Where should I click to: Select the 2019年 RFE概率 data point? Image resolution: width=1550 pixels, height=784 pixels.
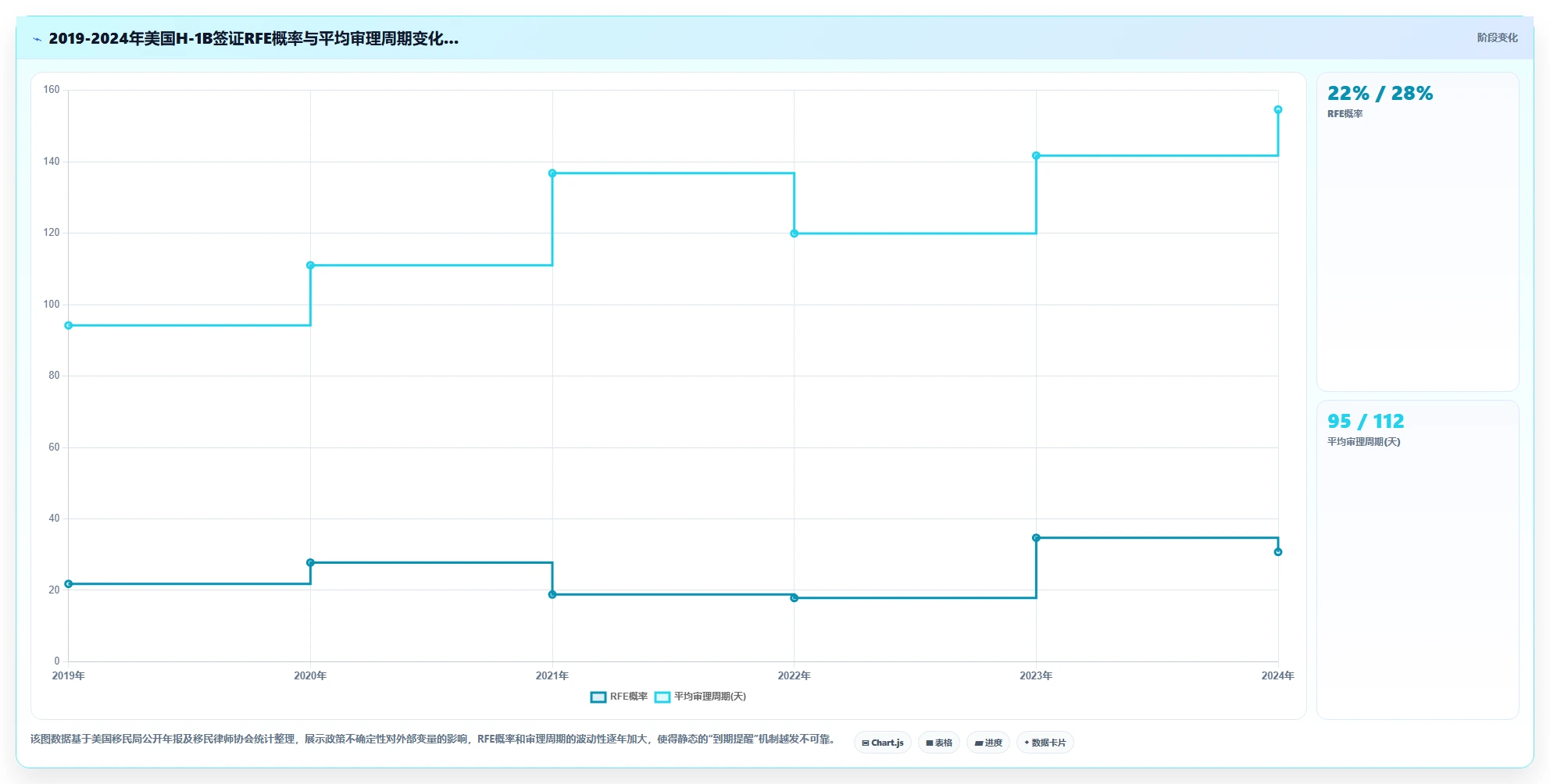pyautogui.click(x=69, y=584)
